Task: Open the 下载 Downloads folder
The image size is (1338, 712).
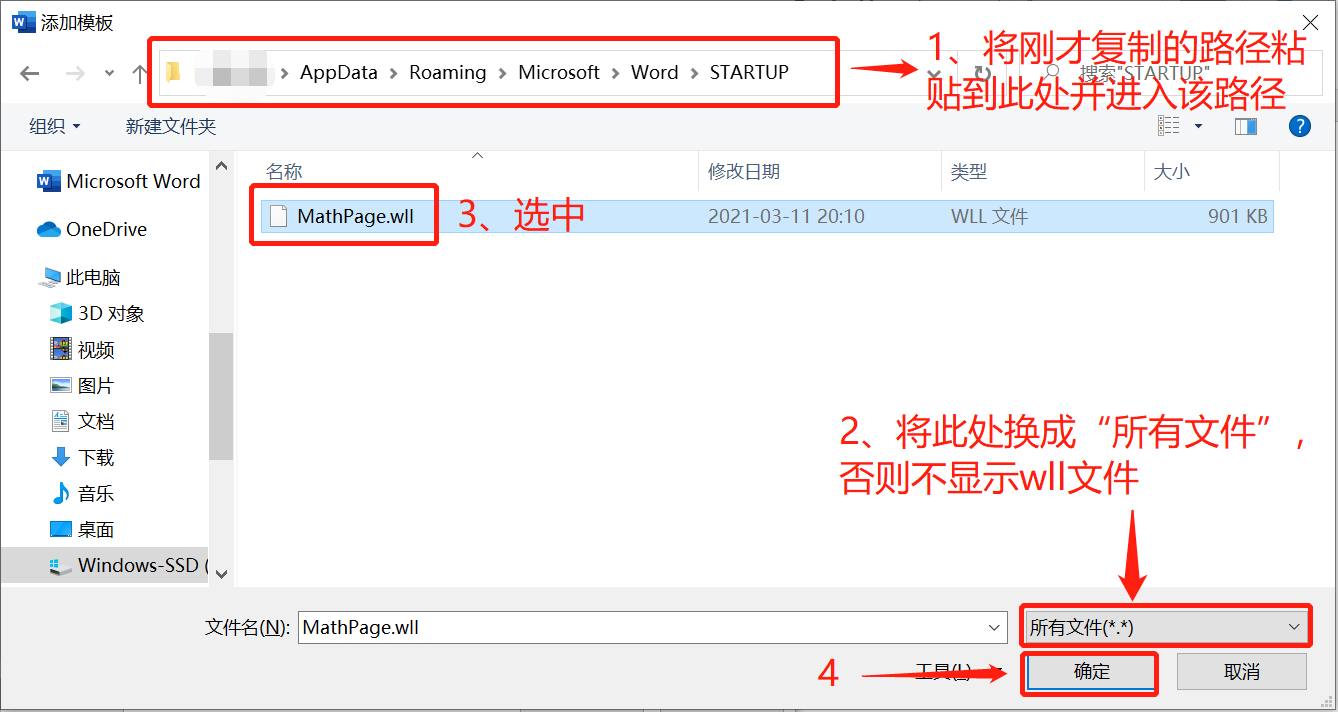Action: click(x=93, y=457)
